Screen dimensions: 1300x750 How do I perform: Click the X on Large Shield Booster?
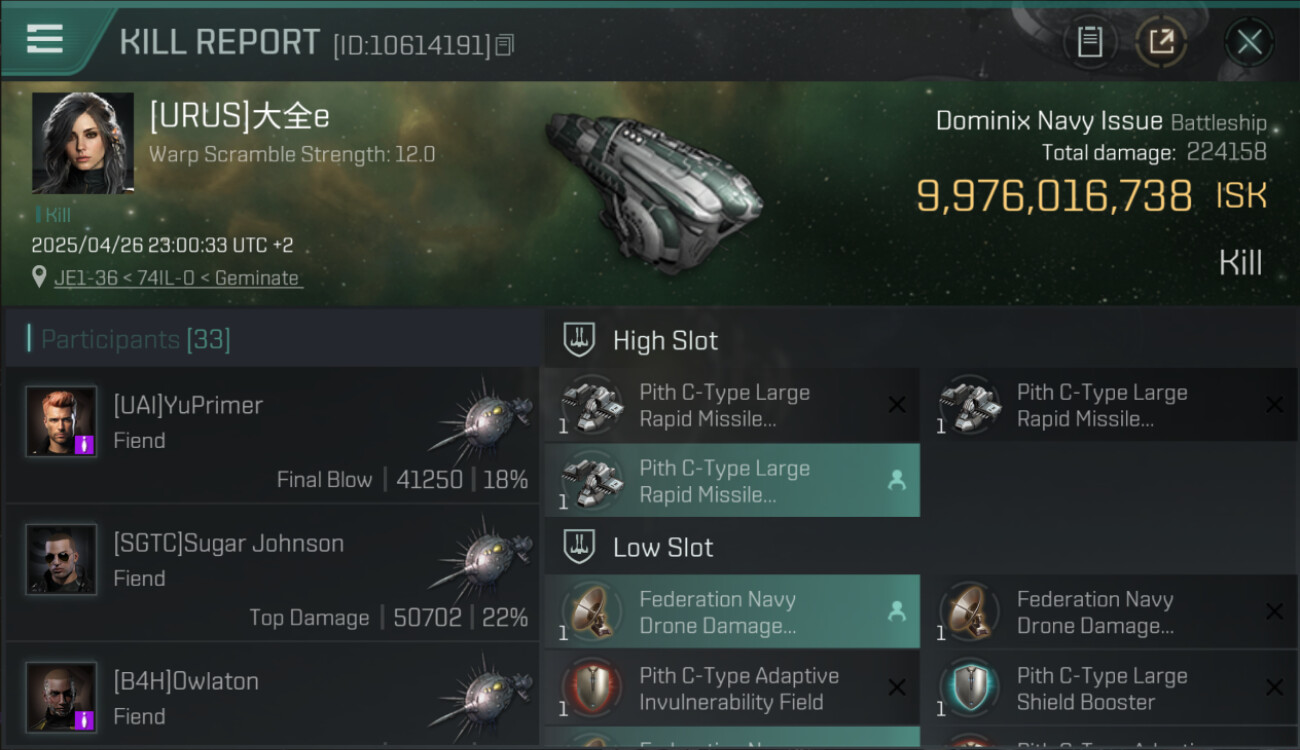click(1274, 688)
